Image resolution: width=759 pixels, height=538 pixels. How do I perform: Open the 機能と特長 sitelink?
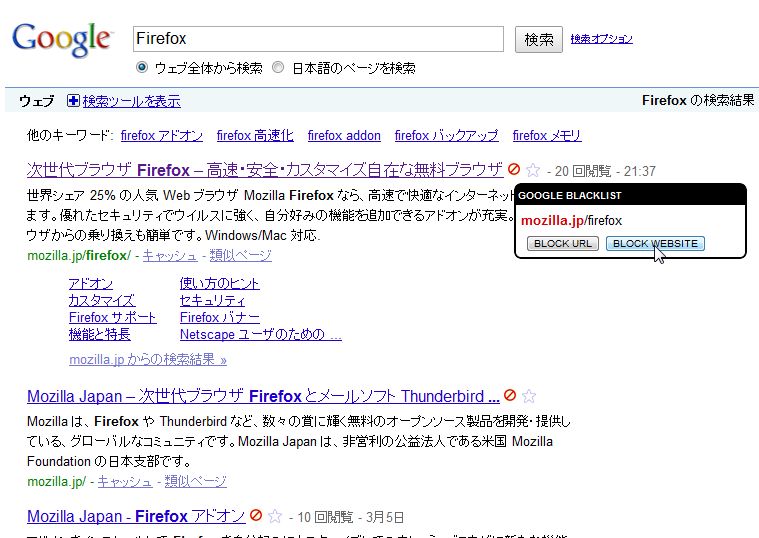click(100, 335)
